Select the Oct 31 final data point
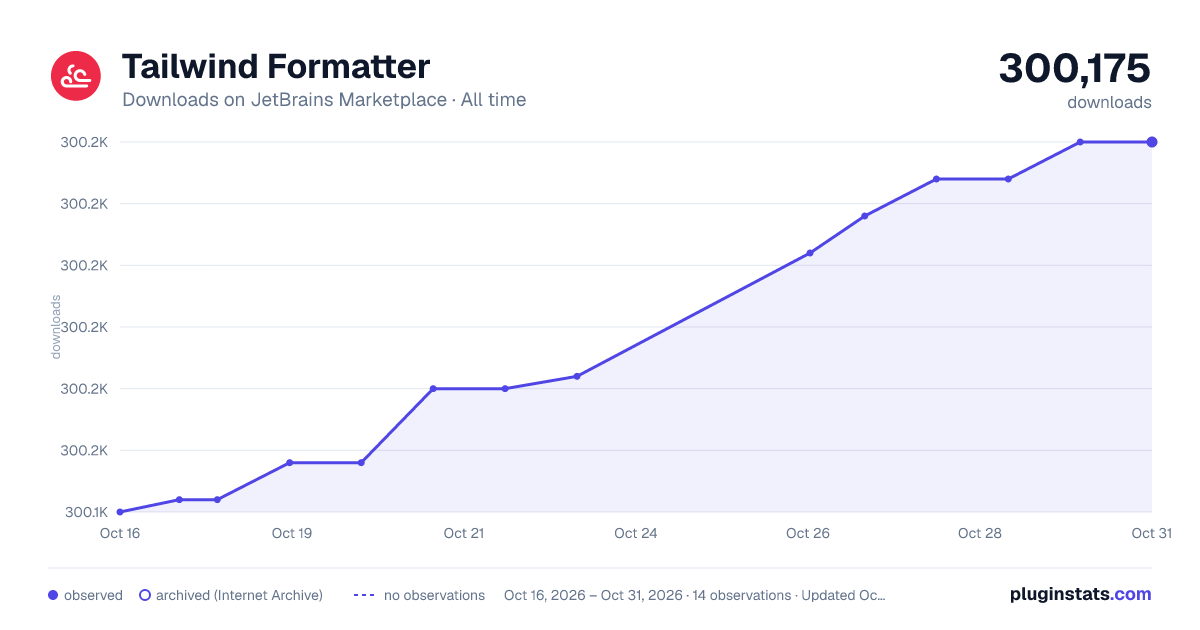The width and height of the screenshot is (1200, 630). 1152,142
